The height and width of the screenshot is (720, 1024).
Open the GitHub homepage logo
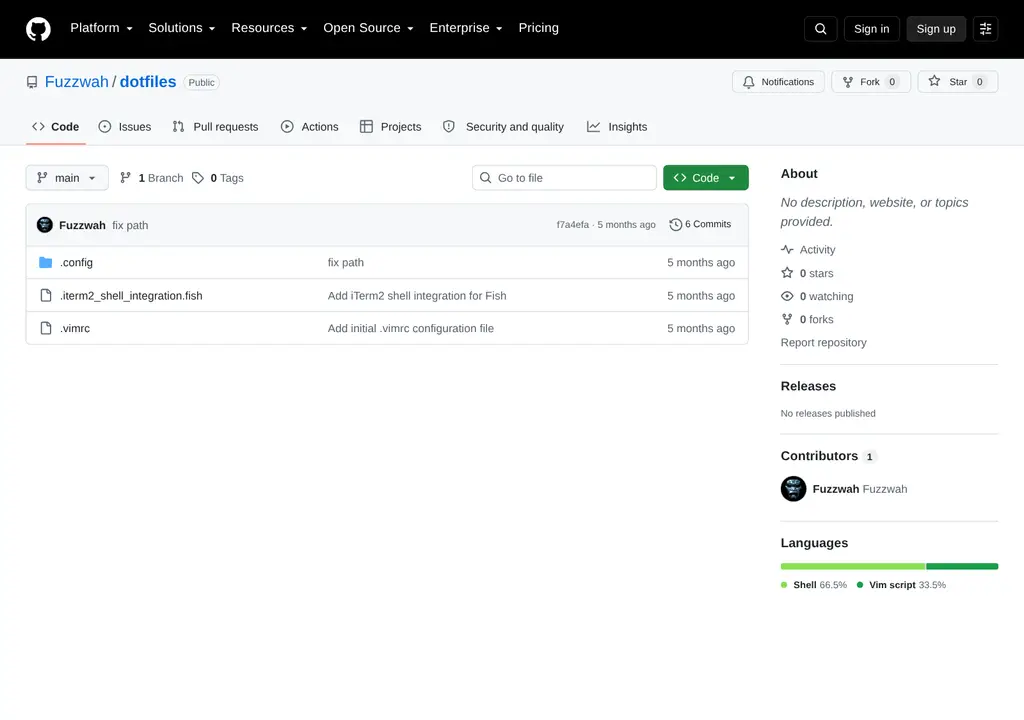pos(38,29)
